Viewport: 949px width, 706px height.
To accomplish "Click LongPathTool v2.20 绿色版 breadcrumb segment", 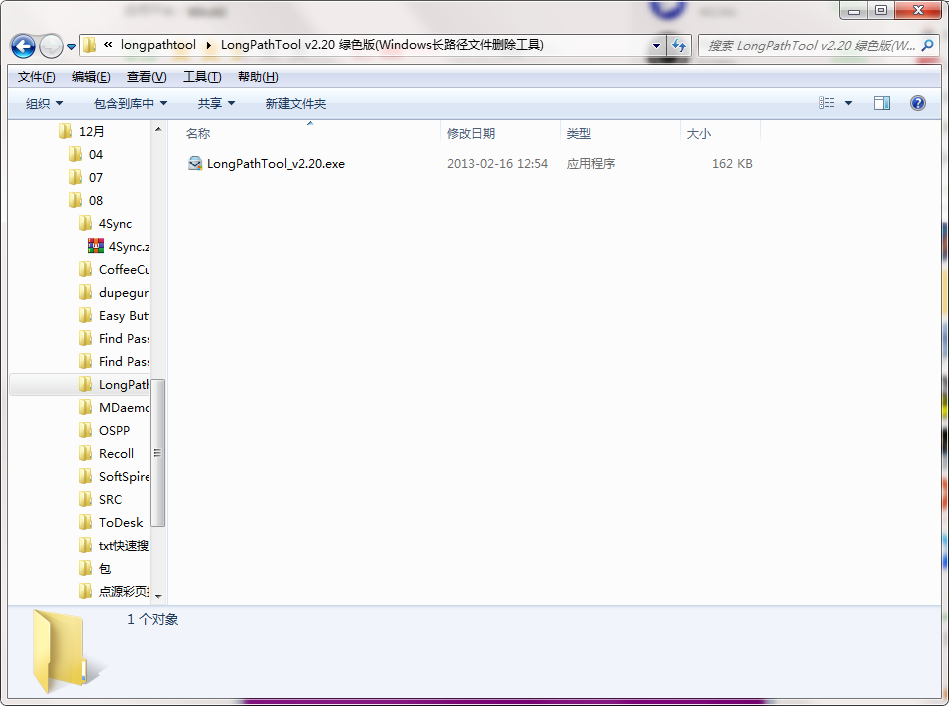I will (x=382, y=45).
